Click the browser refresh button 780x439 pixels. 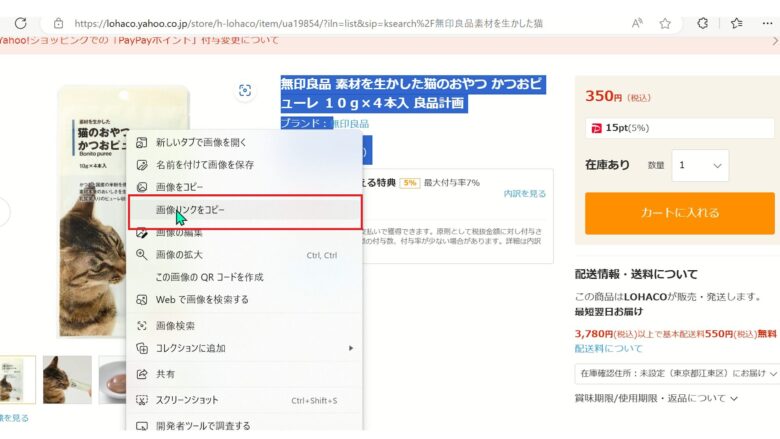(x=20, y=22)
